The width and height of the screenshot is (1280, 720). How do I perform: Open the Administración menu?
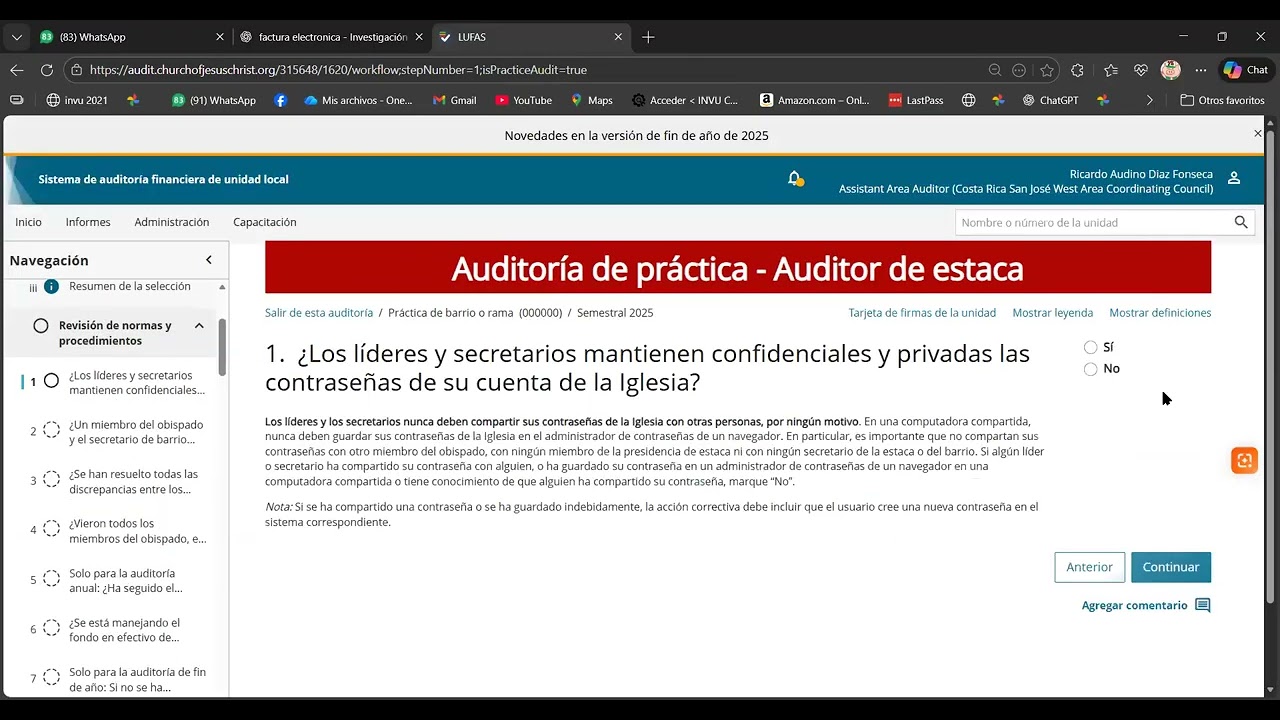172,222
